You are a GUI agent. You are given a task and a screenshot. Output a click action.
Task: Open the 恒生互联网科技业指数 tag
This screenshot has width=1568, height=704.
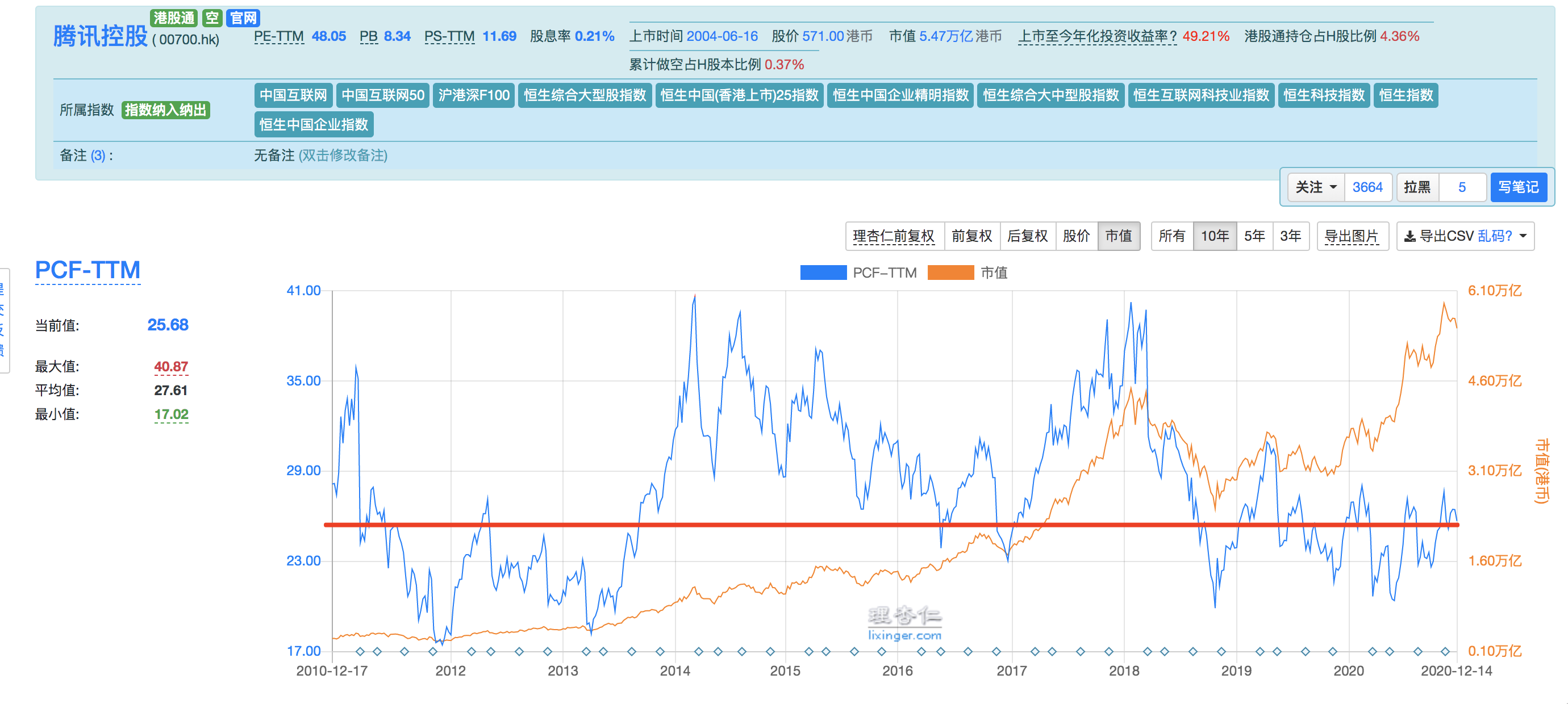pos(1201,95)
